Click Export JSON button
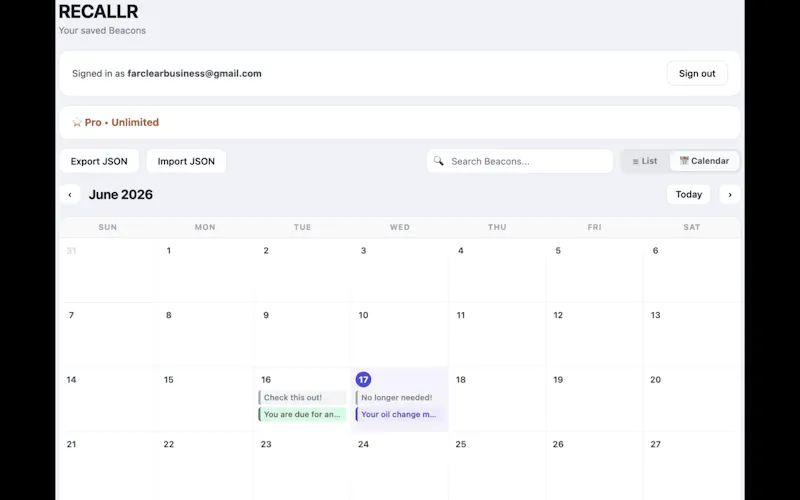Image resolution: width=800 pixels, height=500 pixels. tap(99, 161)
